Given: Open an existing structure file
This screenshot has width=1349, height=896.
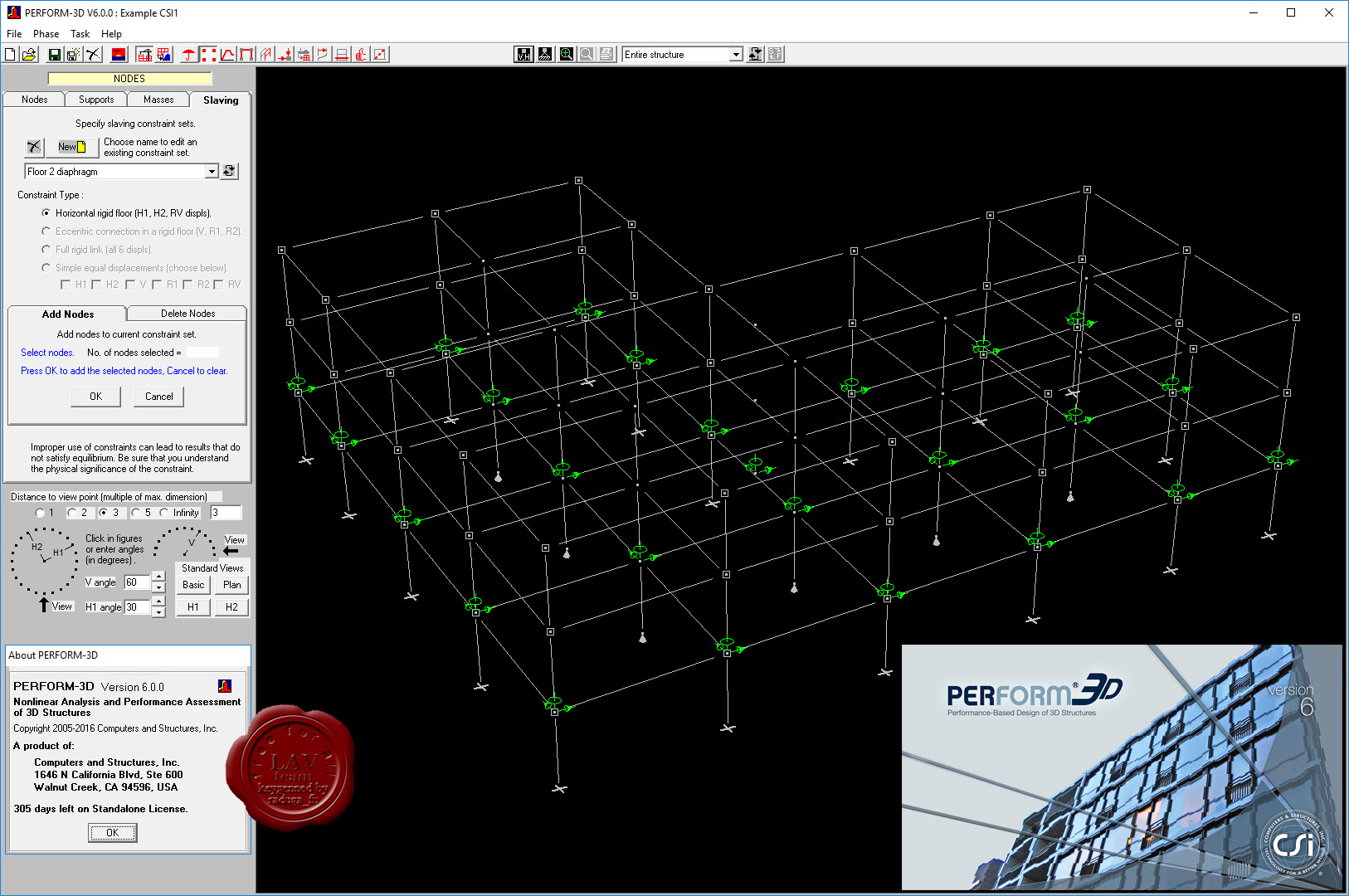Looking at the screenshot, I should click(28, 55).
